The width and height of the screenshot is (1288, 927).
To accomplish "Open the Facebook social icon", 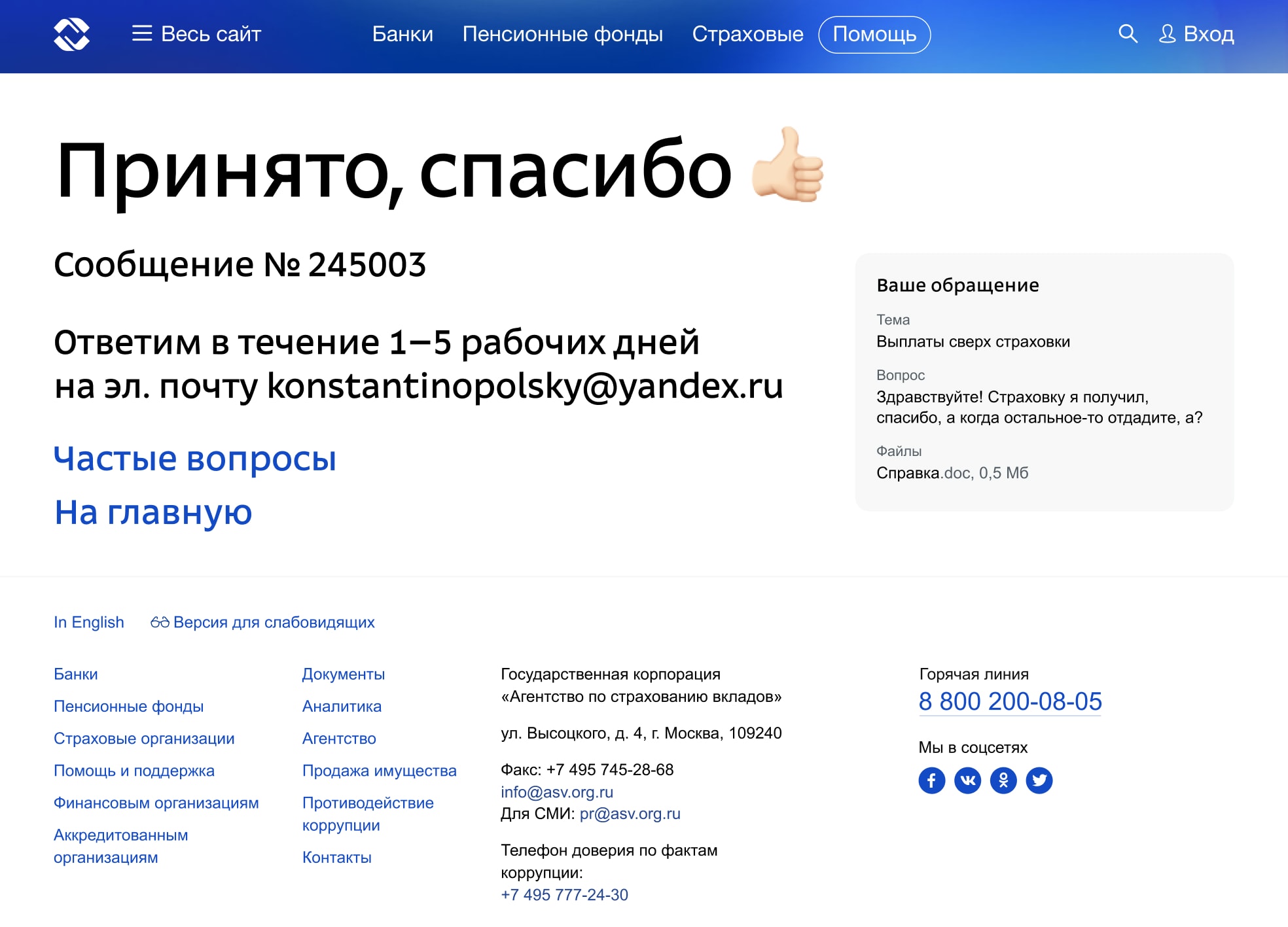I will coord(931,780).
